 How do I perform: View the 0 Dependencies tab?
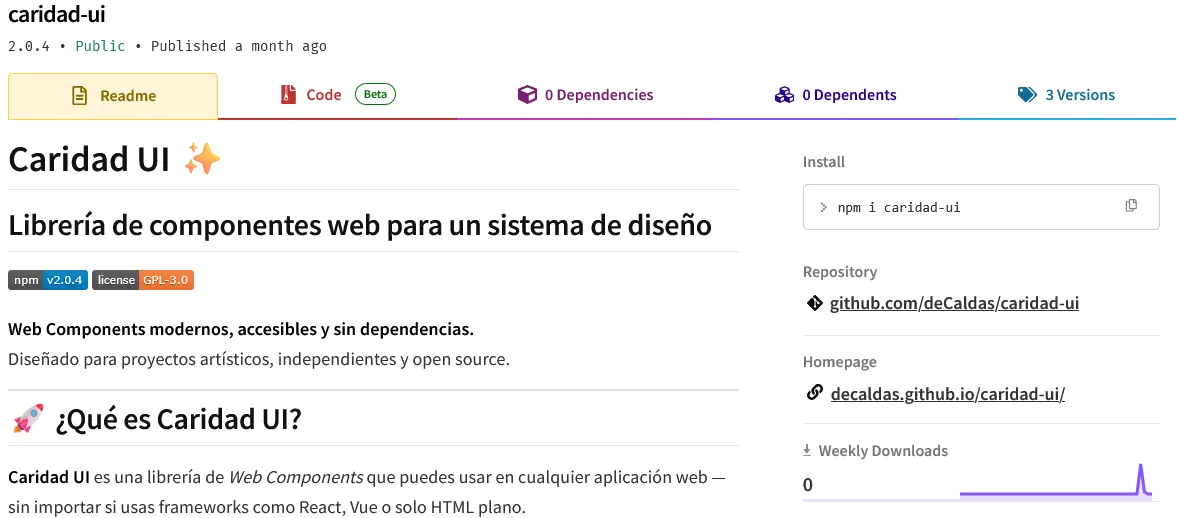[598, 95]
